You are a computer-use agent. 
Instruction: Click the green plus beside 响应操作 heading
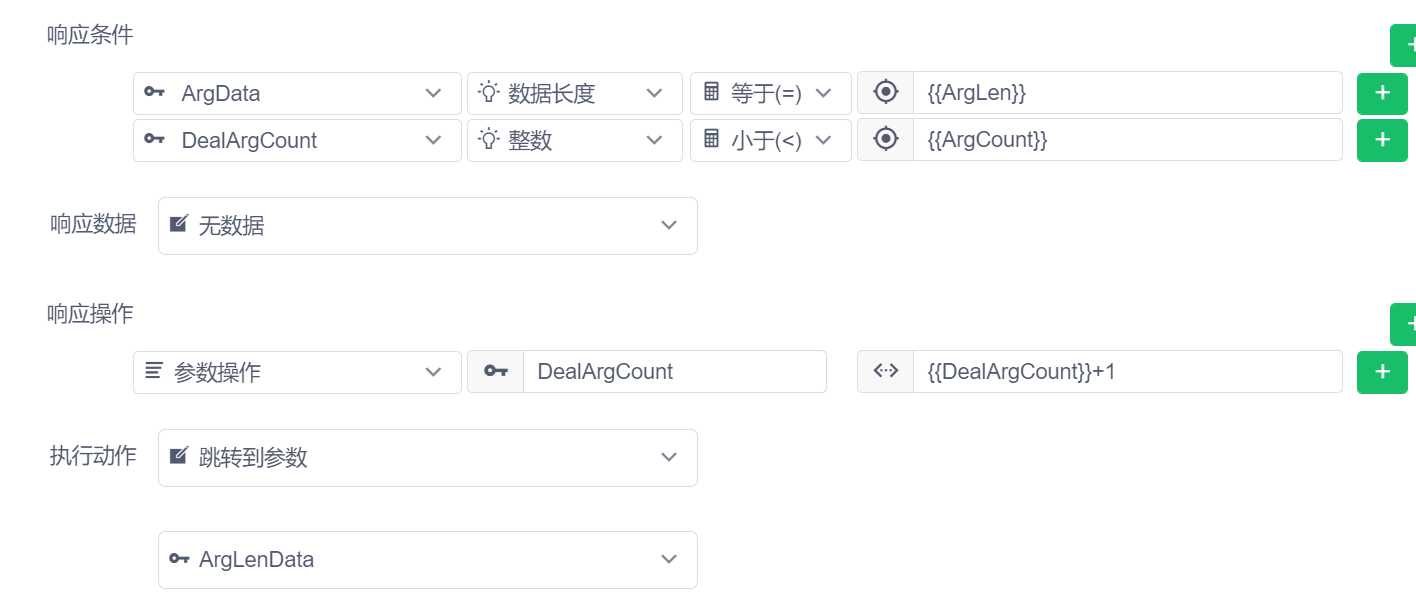tap(1405, 325)
